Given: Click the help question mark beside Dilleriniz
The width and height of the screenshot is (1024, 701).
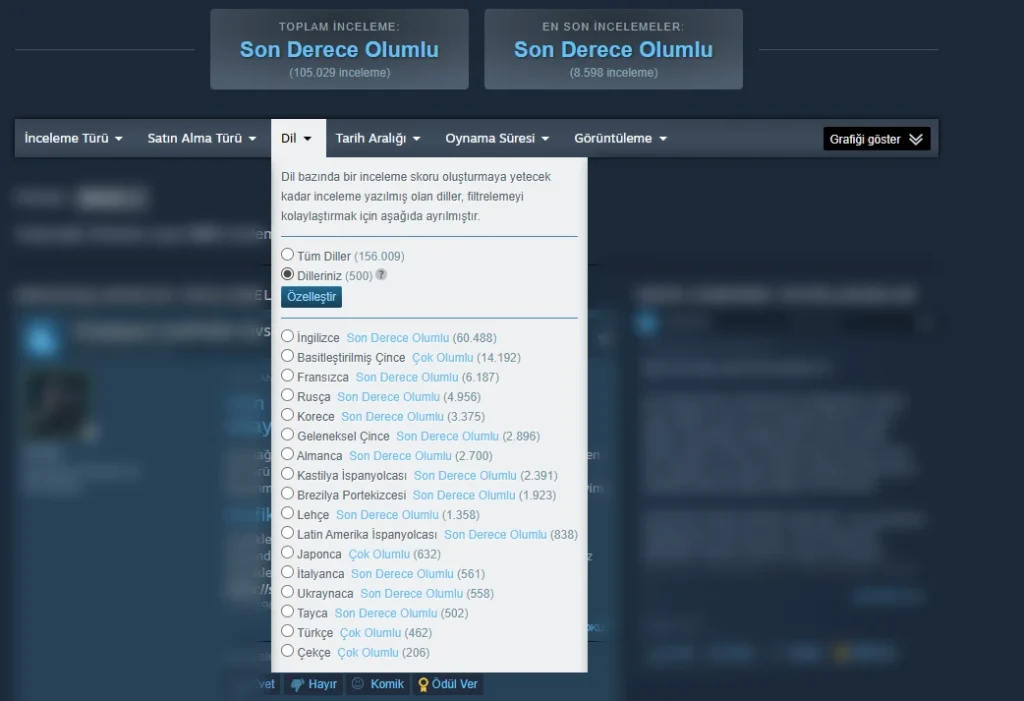Looking at the screenshot, I should 381,275.
